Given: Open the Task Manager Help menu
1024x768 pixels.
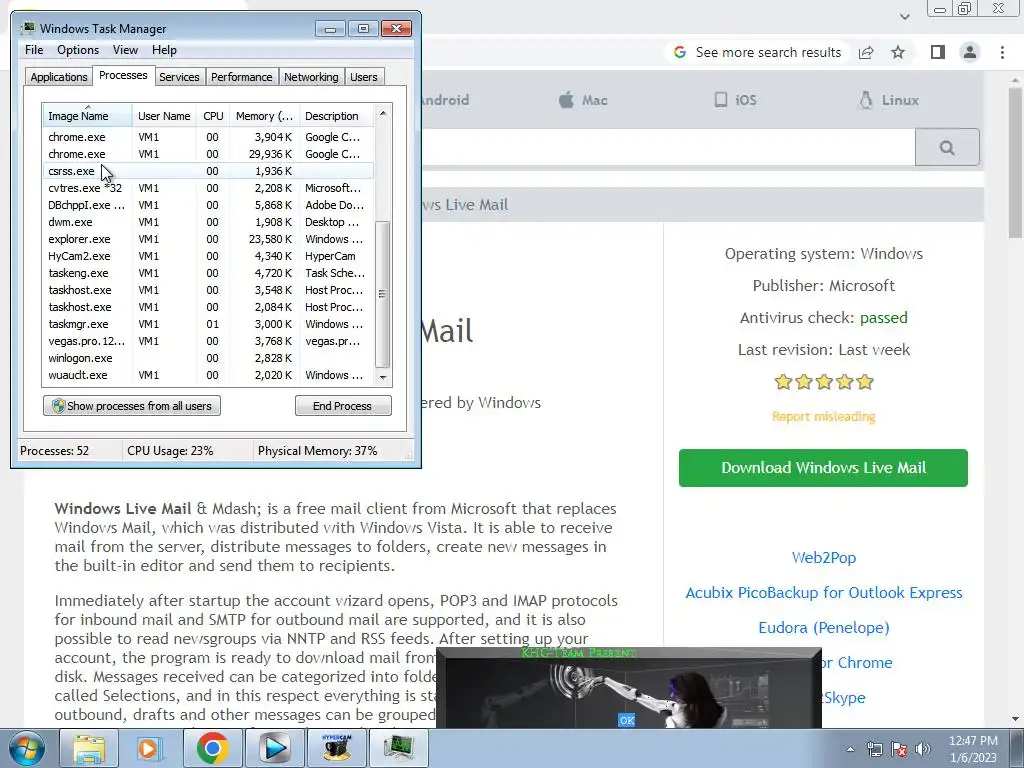Looking at the screenshot, I should click(x=164, y=50).
